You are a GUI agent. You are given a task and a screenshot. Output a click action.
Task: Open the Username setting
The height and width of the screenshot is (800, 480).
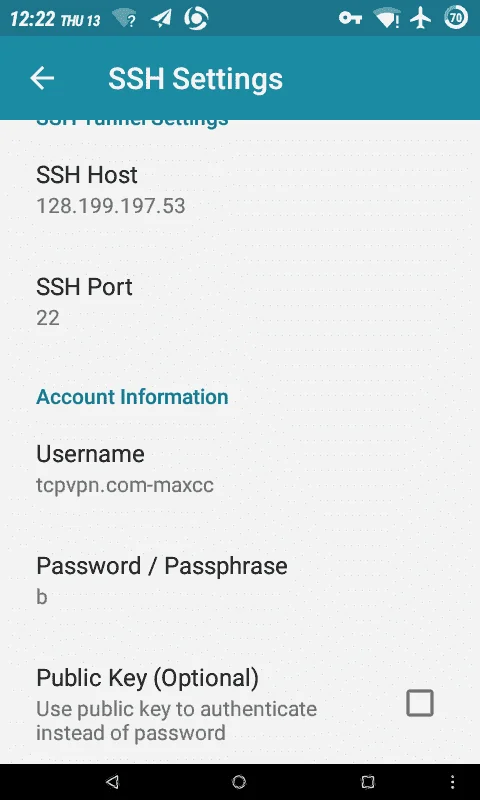point(240,469)
